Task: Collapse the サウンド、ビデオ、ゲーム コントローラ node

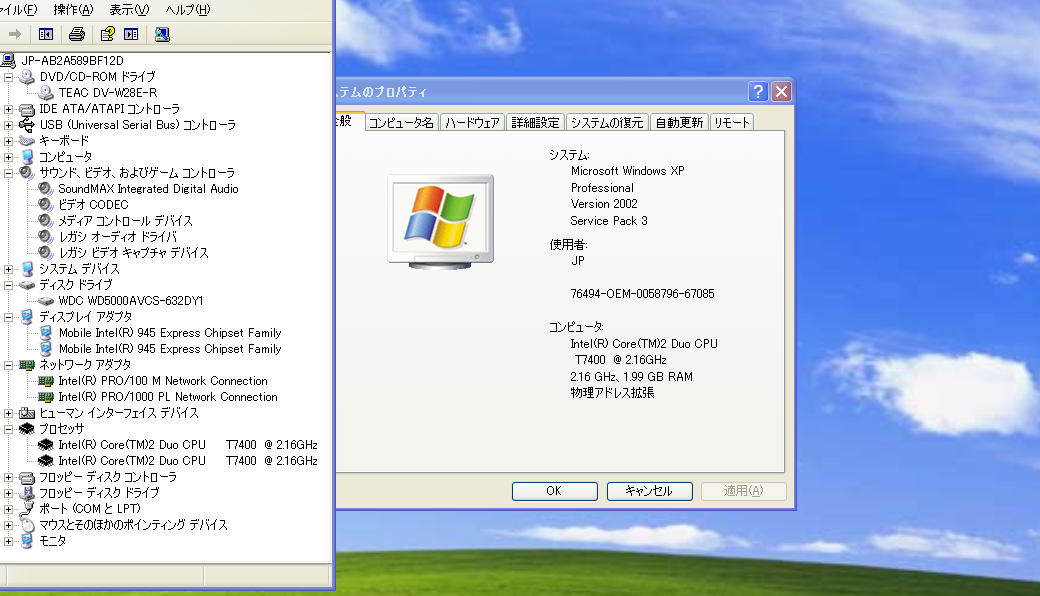Action: pos(8,173)
